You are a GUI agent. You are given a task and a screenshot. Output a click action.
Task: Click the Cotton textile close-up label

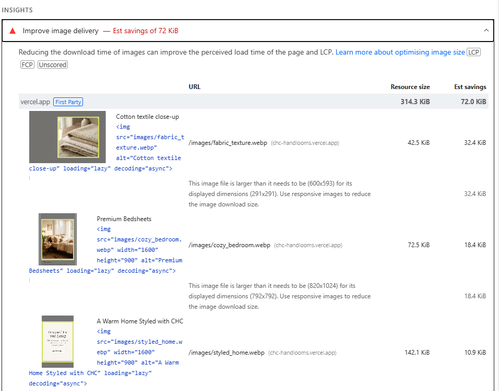point(147,117)
